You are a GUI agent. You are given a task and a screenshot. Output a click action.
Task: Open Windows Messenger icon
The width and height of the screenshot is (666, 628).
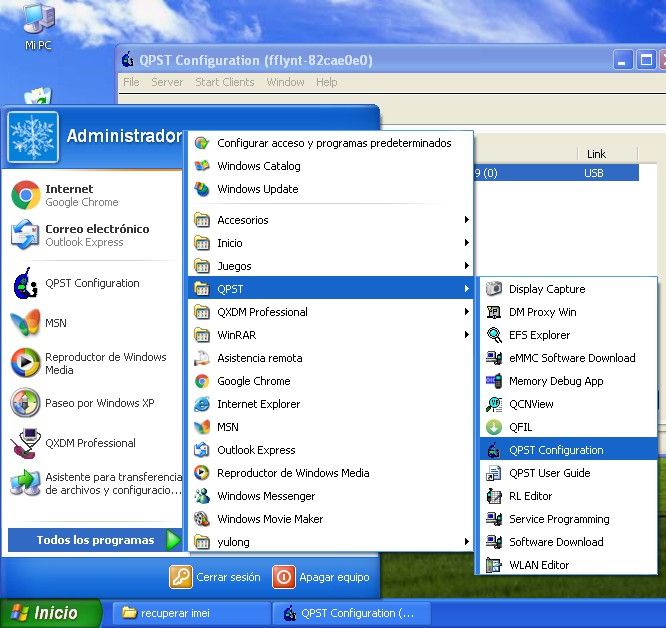202,496
